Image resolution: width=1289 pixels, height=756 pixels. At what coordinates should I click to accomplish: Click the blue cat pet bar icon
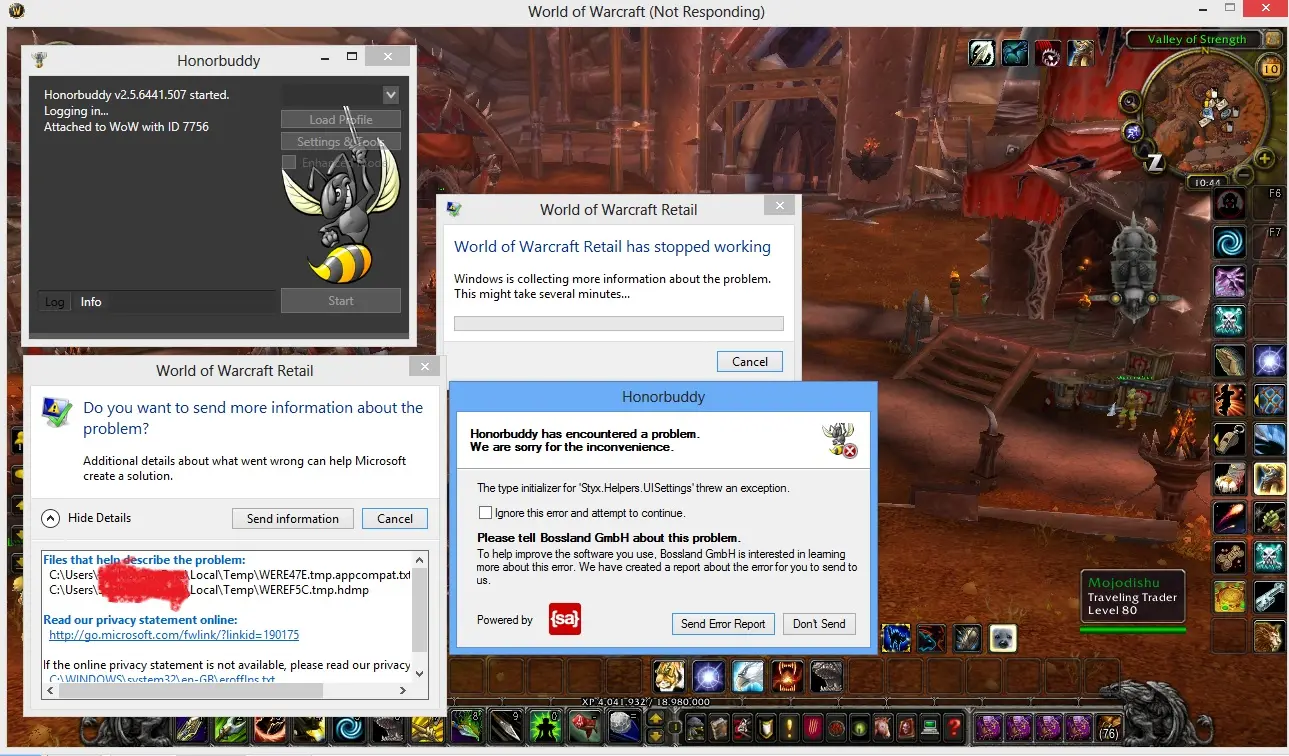pos(896,637)
